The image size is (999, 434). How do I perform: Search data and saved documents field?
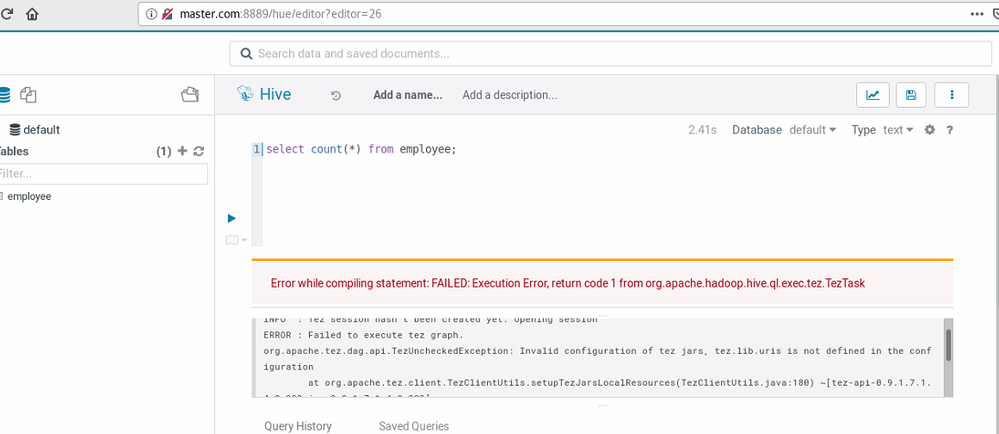pyautogui.click(x=610, y=54)
